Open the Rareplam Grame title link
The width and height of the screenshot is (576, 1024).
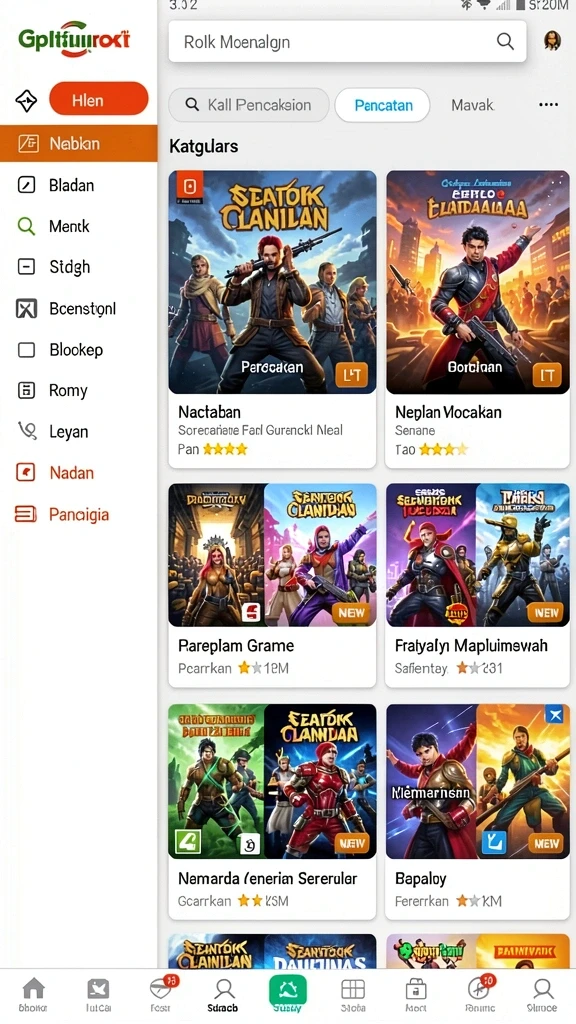pyautogui.click(x=236, y=646)
